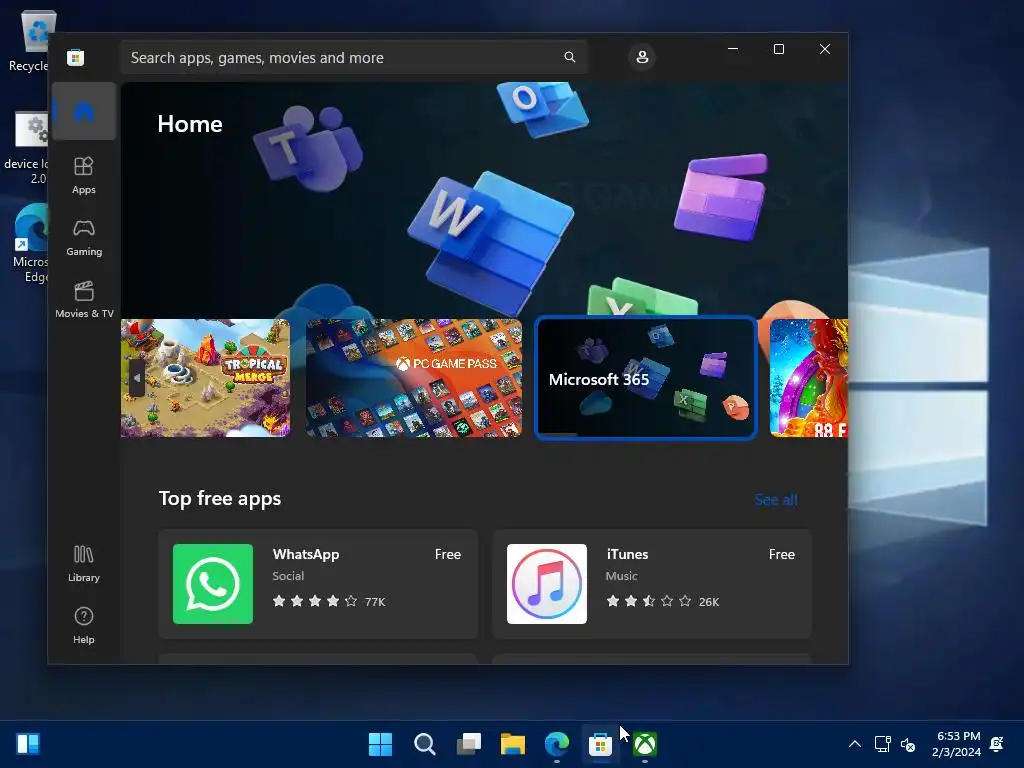Viewport: 1024px width, 768px height.
Task: Open Task View on taskbar
Action: click(468, 744)
